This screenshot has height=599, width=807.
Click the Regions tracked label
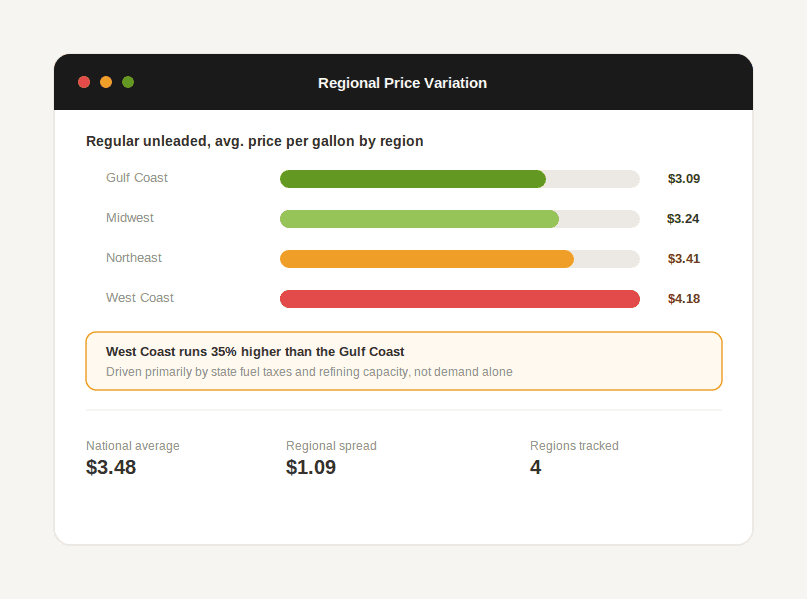pyautogui.click(x=574, y=446)
